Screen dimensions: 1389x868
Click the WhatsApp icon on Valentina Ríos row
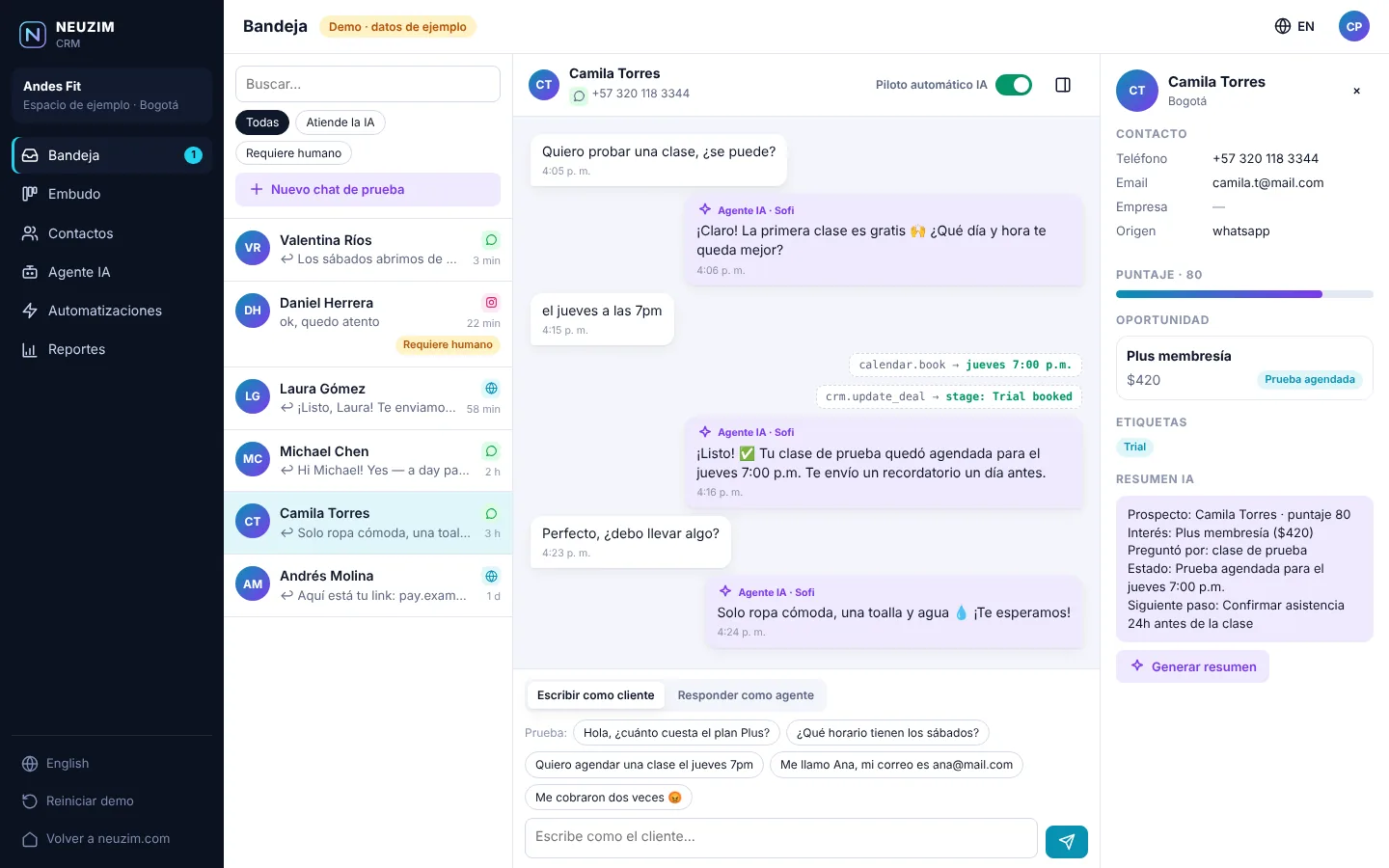(x=491, y=240)
